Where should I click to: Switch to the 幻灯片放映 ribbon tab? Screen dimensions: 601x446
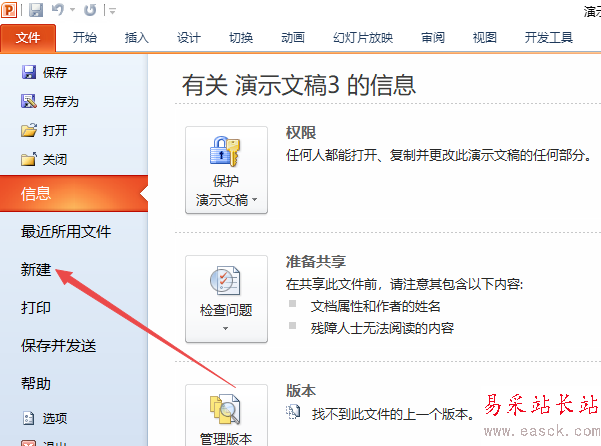[363, 38]
